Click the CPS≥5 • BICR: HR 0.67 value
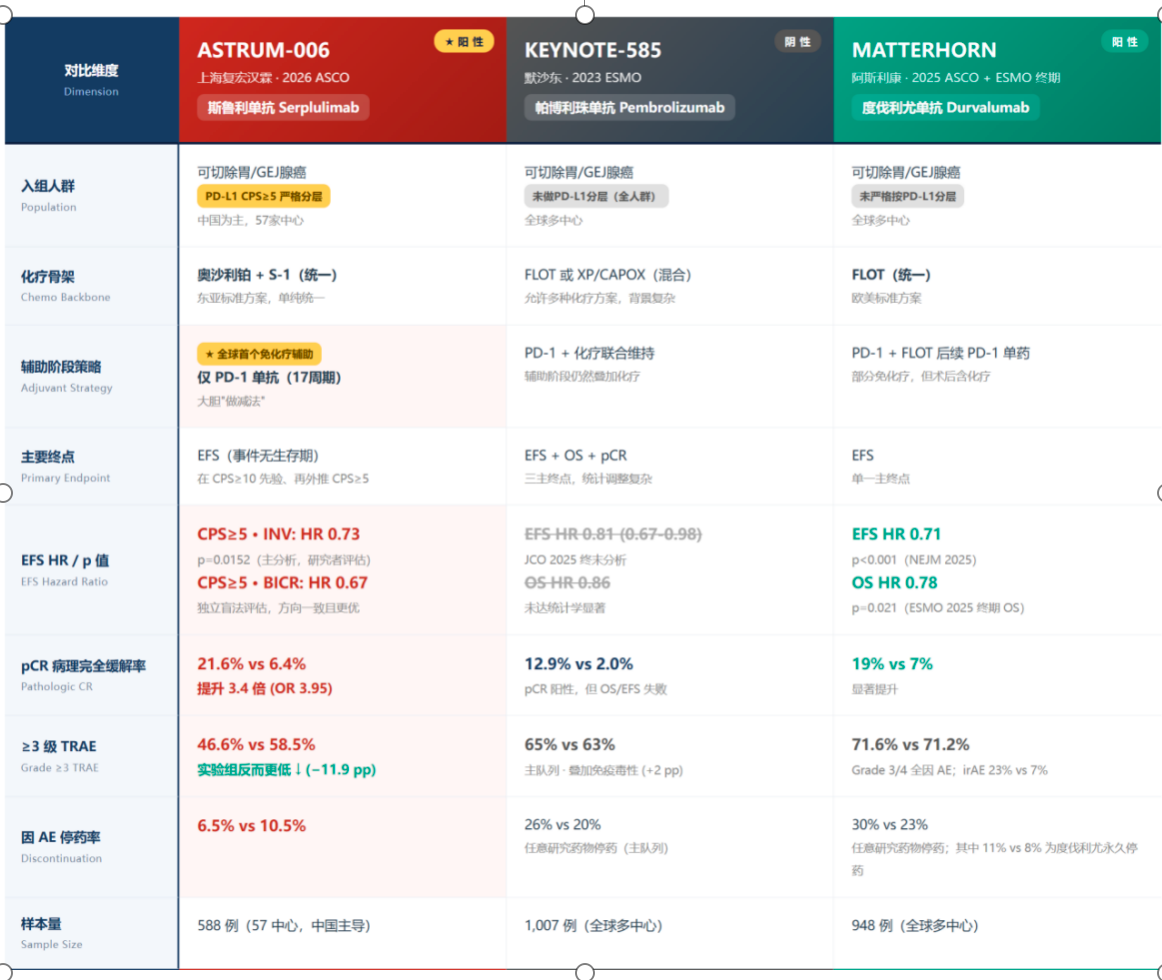The image size is (1162, 980). [x=282, y=583]
